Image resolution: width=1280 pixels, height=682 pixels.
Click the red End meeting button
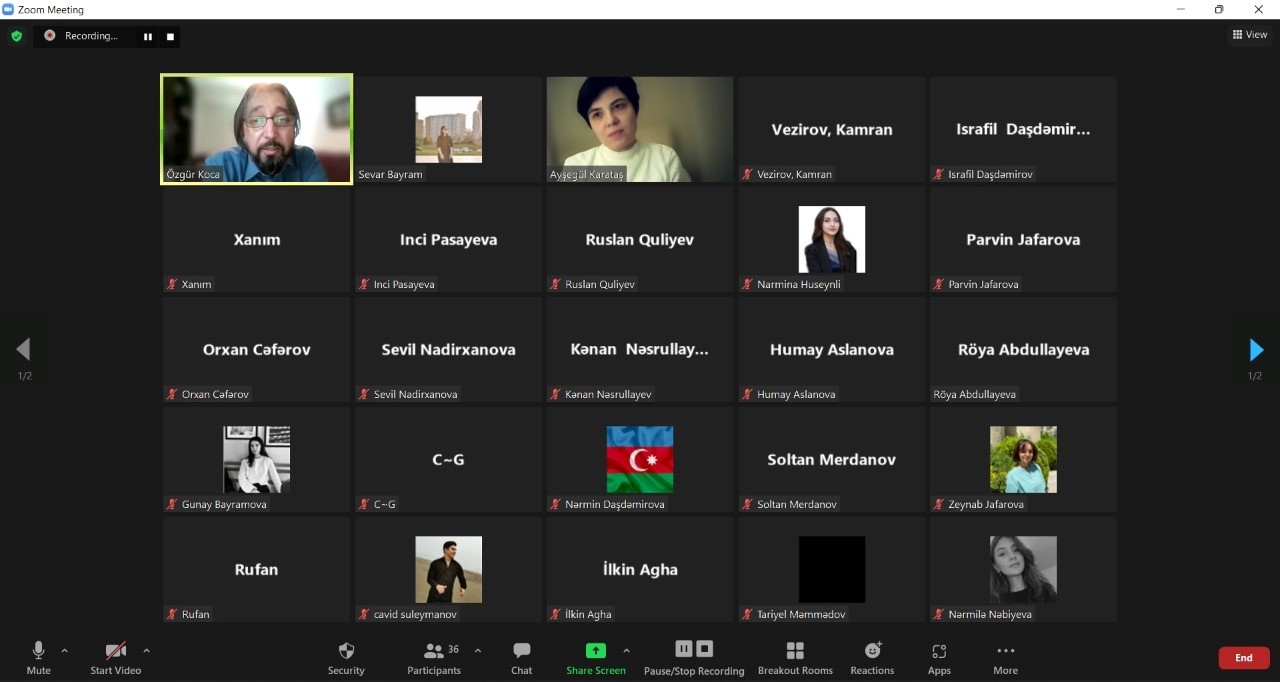[1243, 658]
